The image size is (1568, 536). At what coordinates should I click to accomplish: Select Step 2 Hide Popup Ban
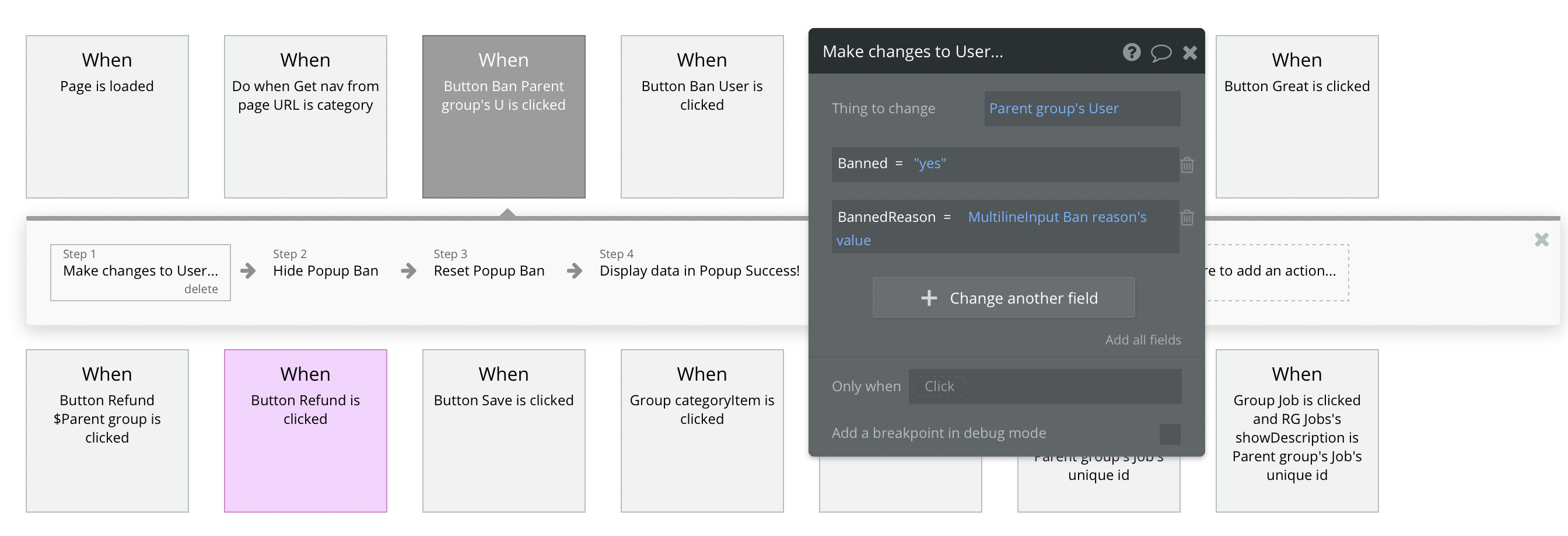(x=325, y=270)
